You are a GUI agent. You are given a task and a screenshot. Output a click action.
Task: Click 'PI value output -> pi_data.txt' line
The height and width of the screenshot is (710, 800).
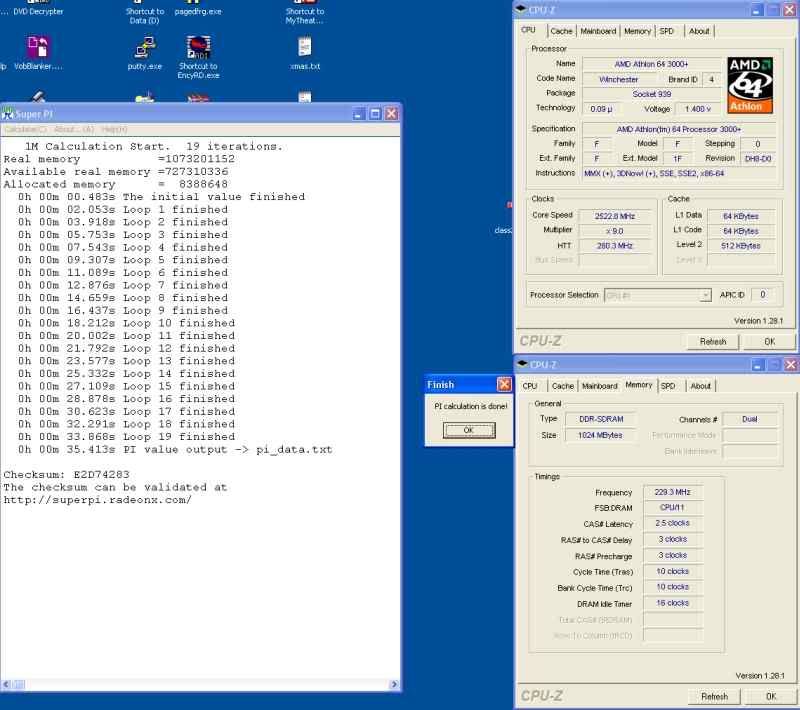pyautogui.click(x=175, y=449)
